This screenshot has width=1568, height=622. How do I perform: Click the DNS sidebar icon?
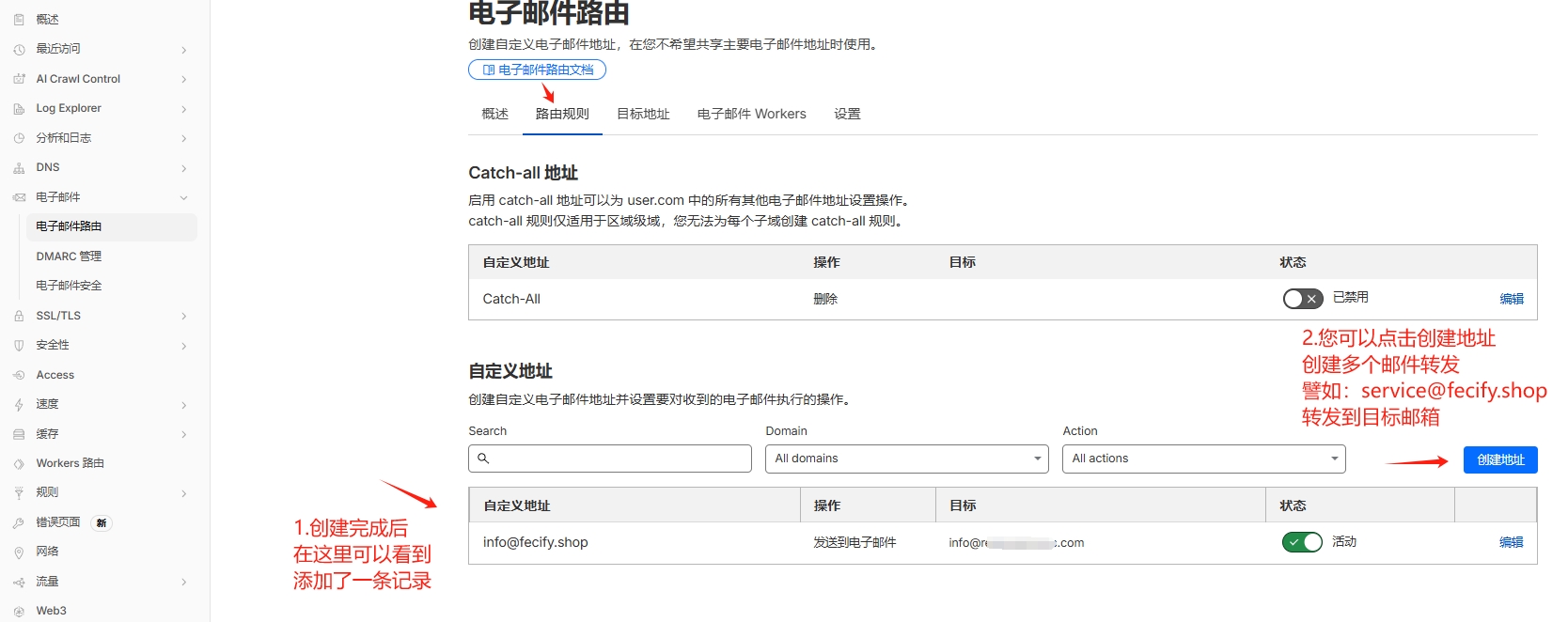tap(19, 168)
